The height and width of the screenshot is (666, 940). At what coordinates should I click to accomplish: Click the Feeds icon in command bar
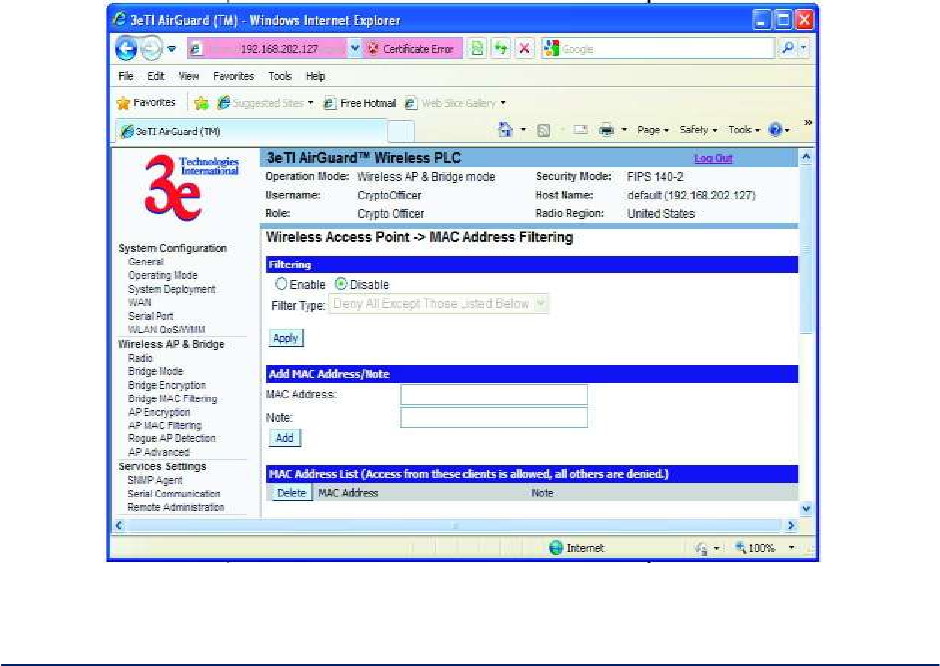[544, 130]
